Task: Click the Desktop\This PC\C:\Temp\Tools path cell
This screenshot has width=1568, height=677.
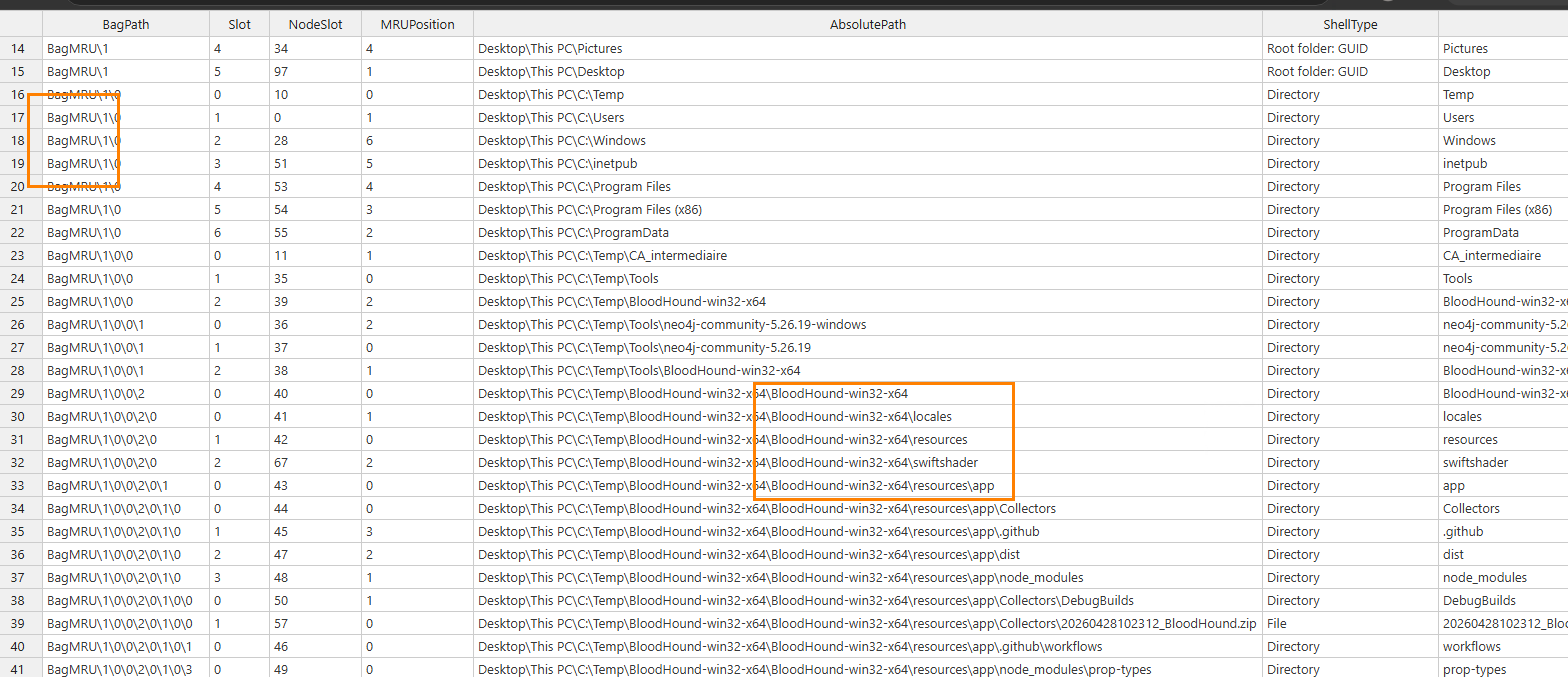Action: 868,278
